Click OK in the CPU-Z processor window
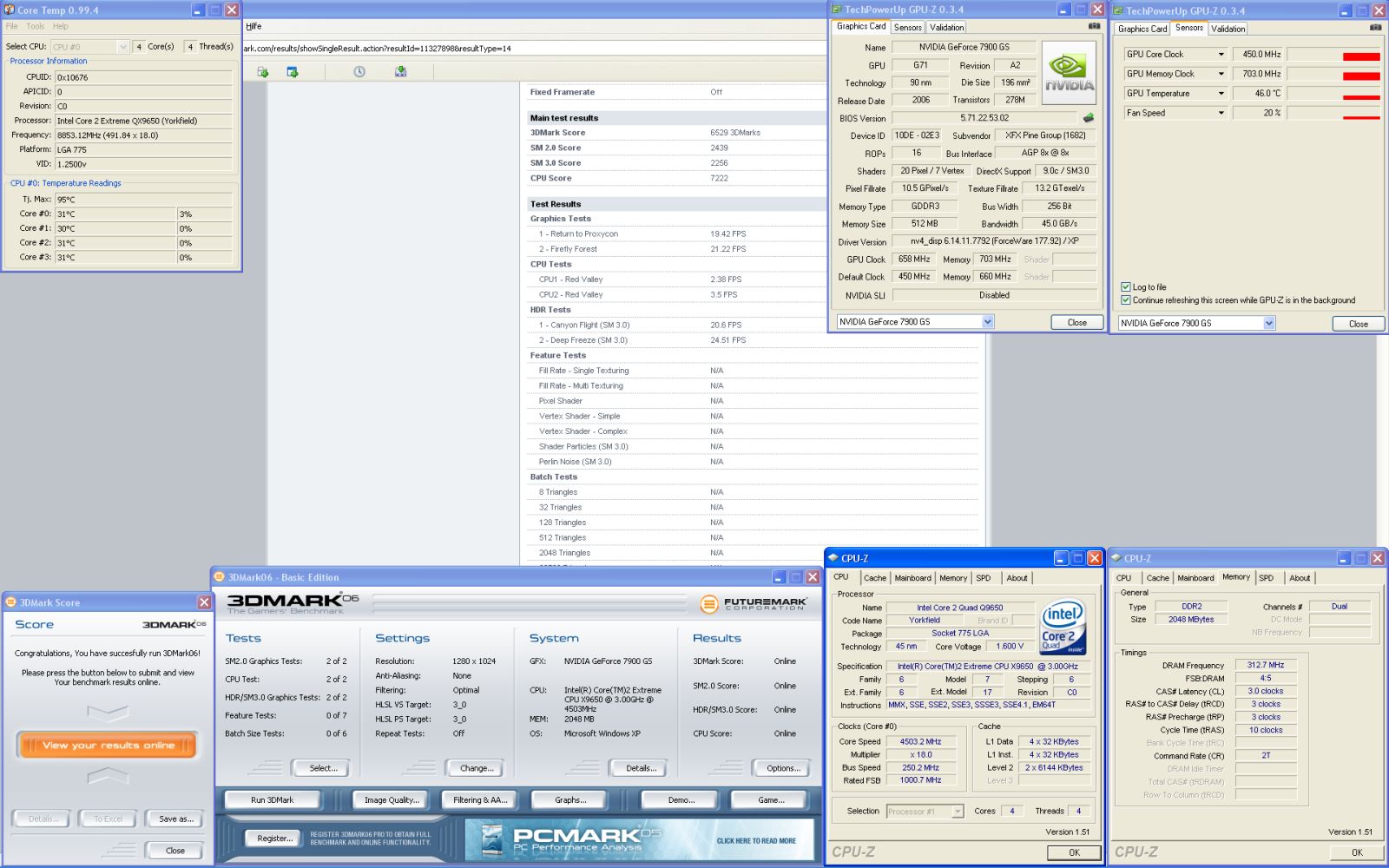This screenshot has width=1389, height=868. (x=1075, y=852)
